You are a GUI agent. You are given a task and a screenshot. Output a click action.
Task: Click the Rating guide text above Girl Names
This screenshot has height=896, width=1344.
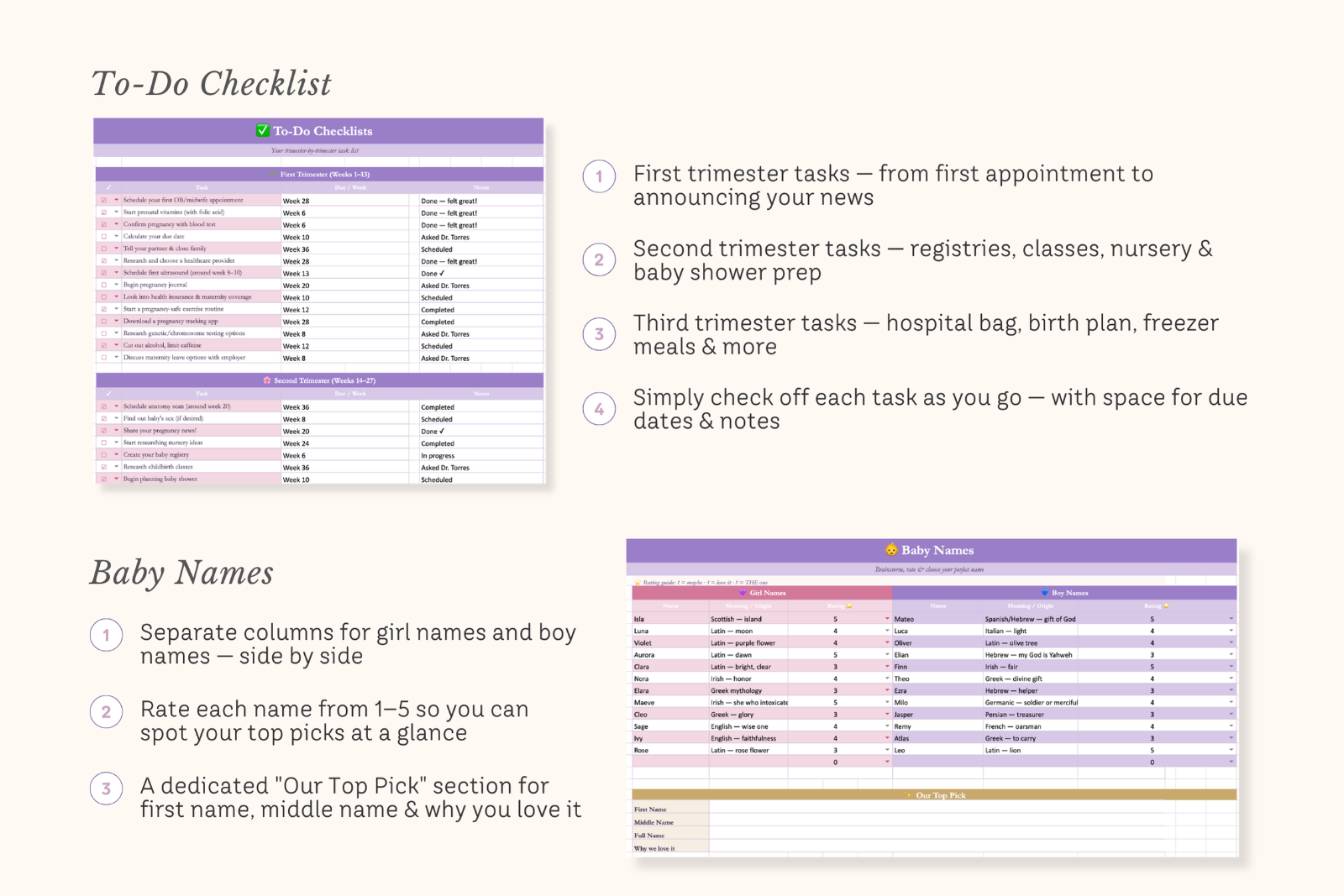[x=701, y=582]
